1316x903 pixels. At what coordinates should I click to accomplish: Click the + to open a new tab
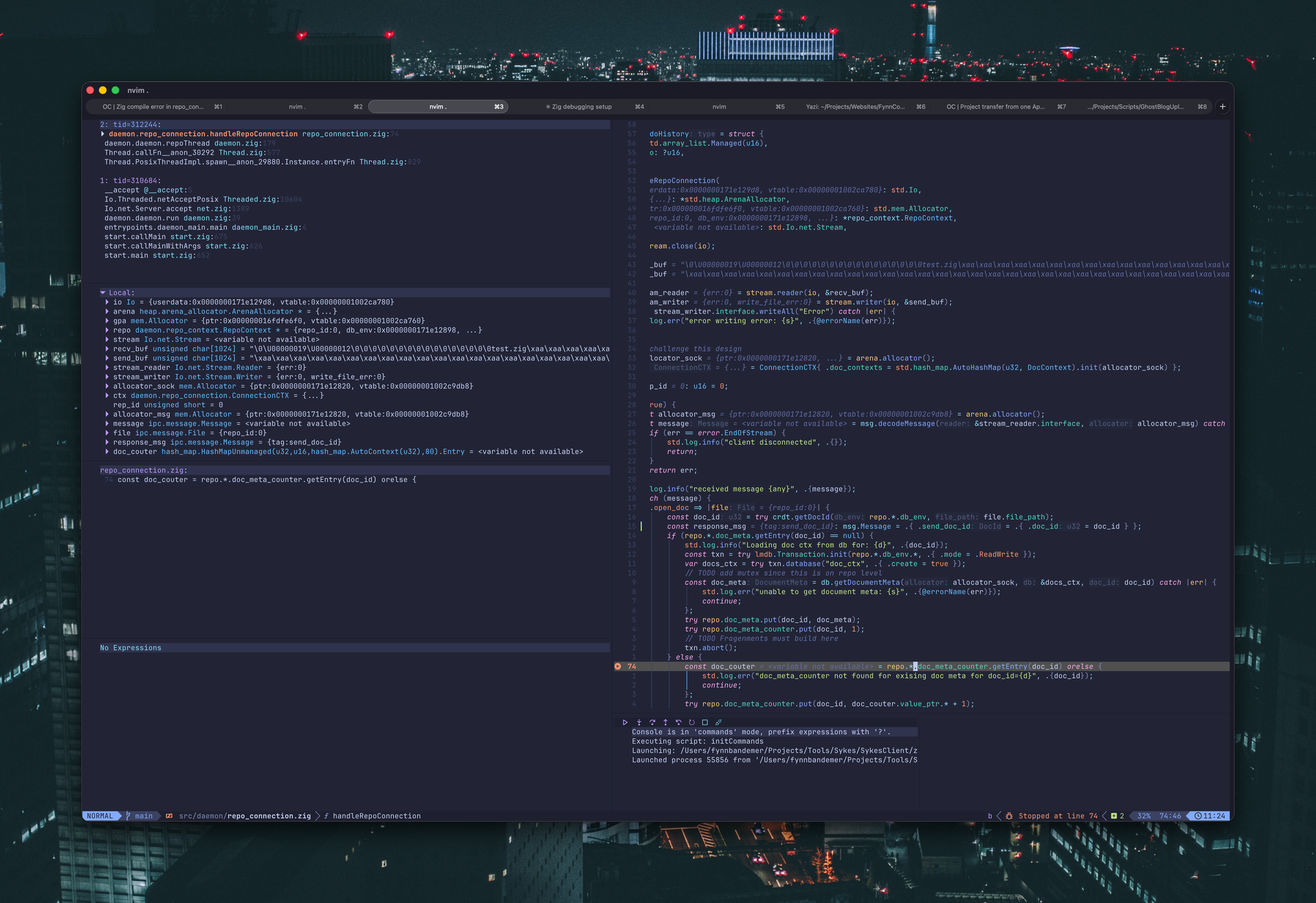(x=1222, y=106)
